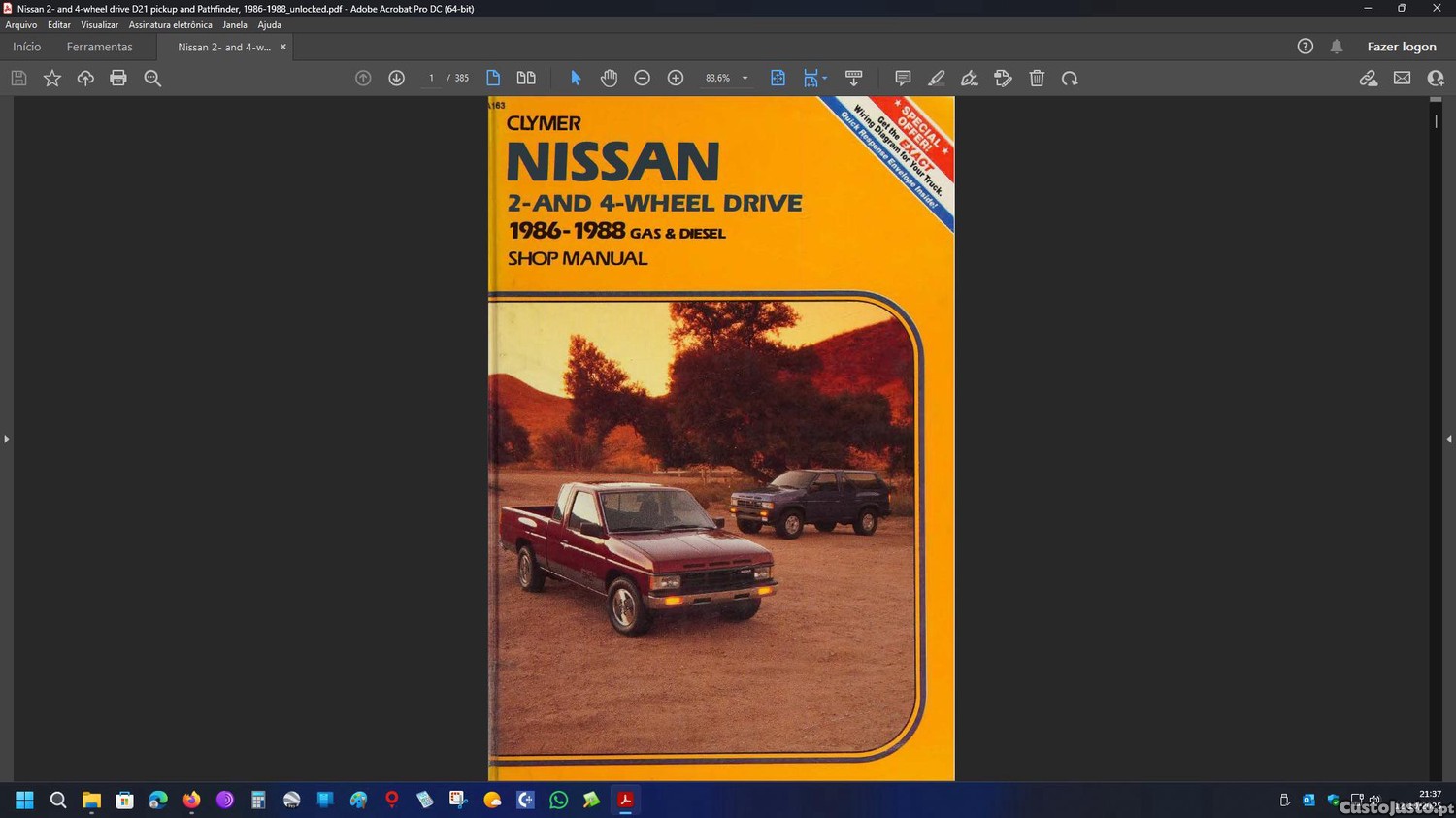Switch to the Ferramentas tab

click(99, 47)
